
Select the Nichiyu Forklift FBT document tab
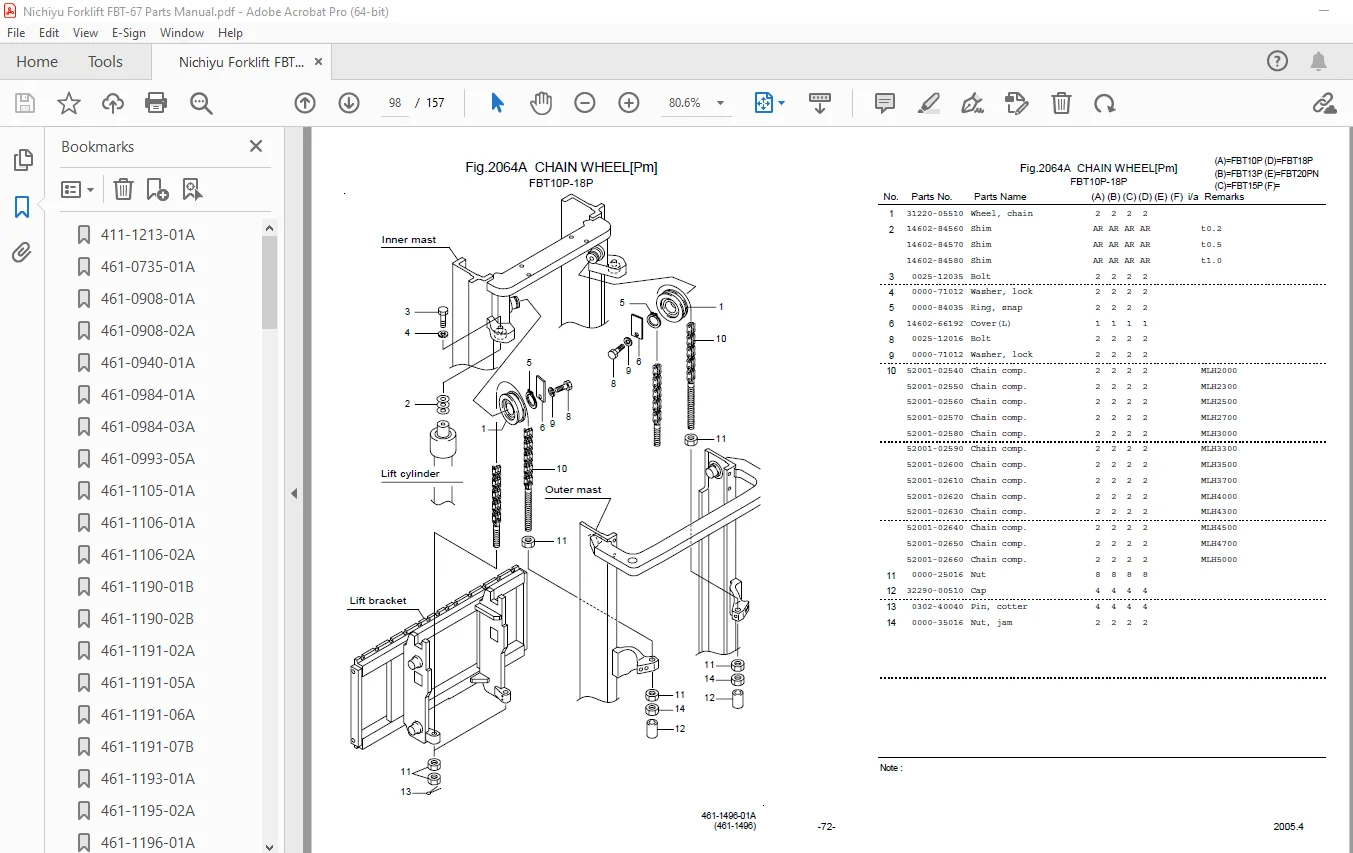point(242,62)
